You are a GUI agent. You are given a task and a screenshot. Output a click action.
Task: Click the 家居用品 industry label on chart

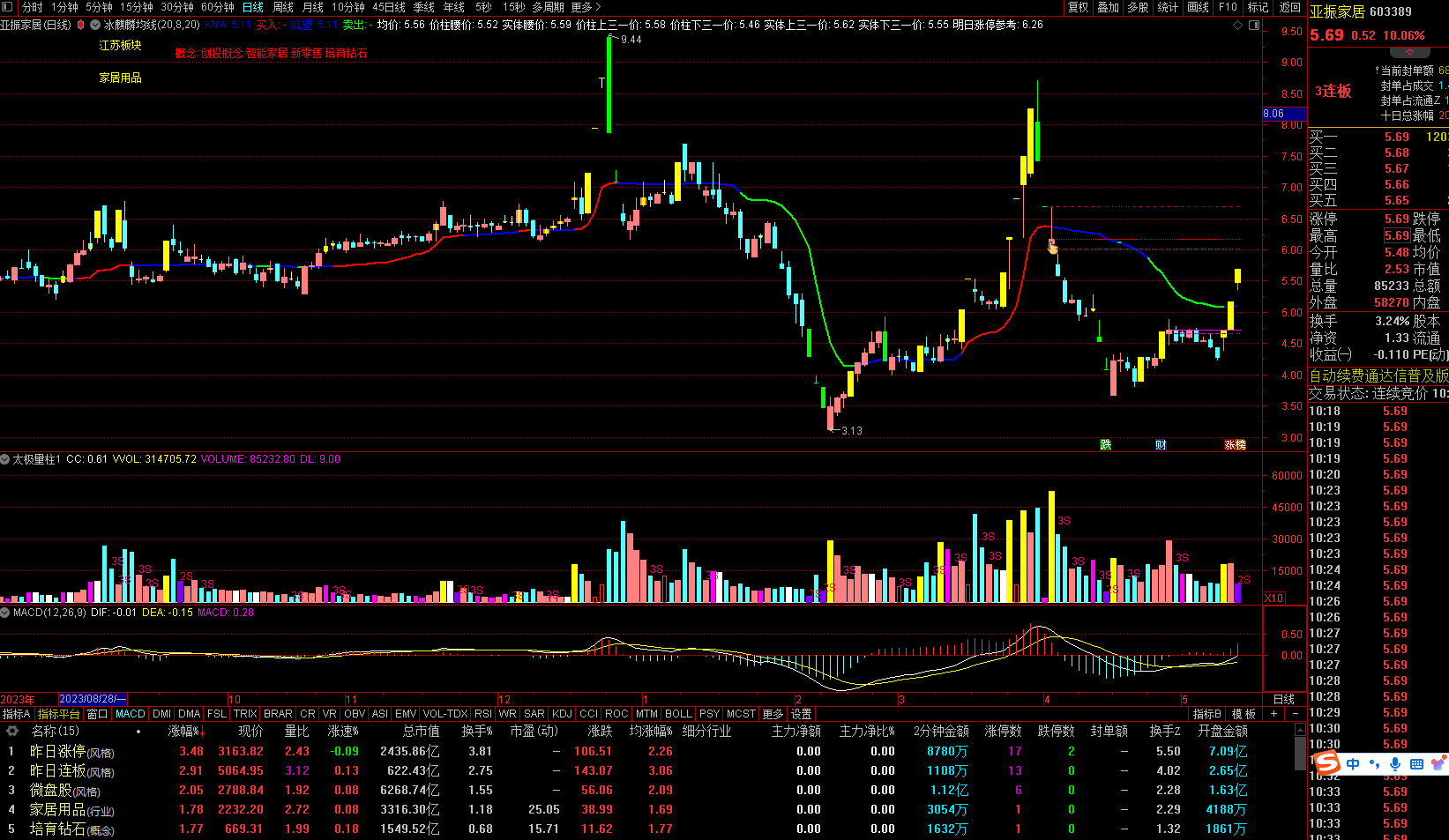[120, 78]
